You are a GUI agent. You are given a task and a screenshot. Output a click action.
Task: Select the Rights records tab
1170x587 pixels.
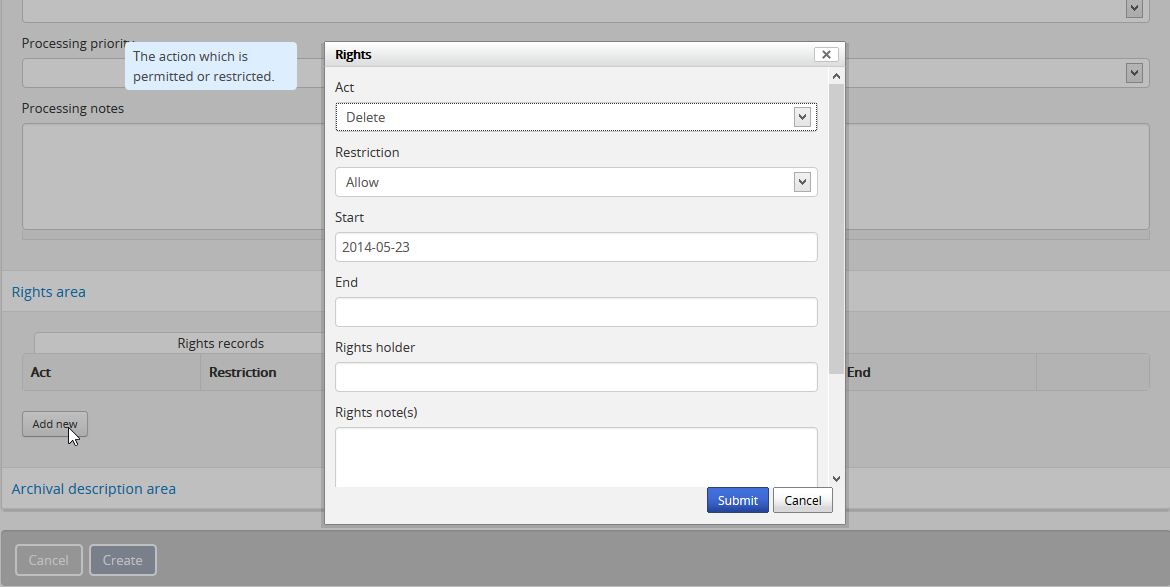point(220,343)
